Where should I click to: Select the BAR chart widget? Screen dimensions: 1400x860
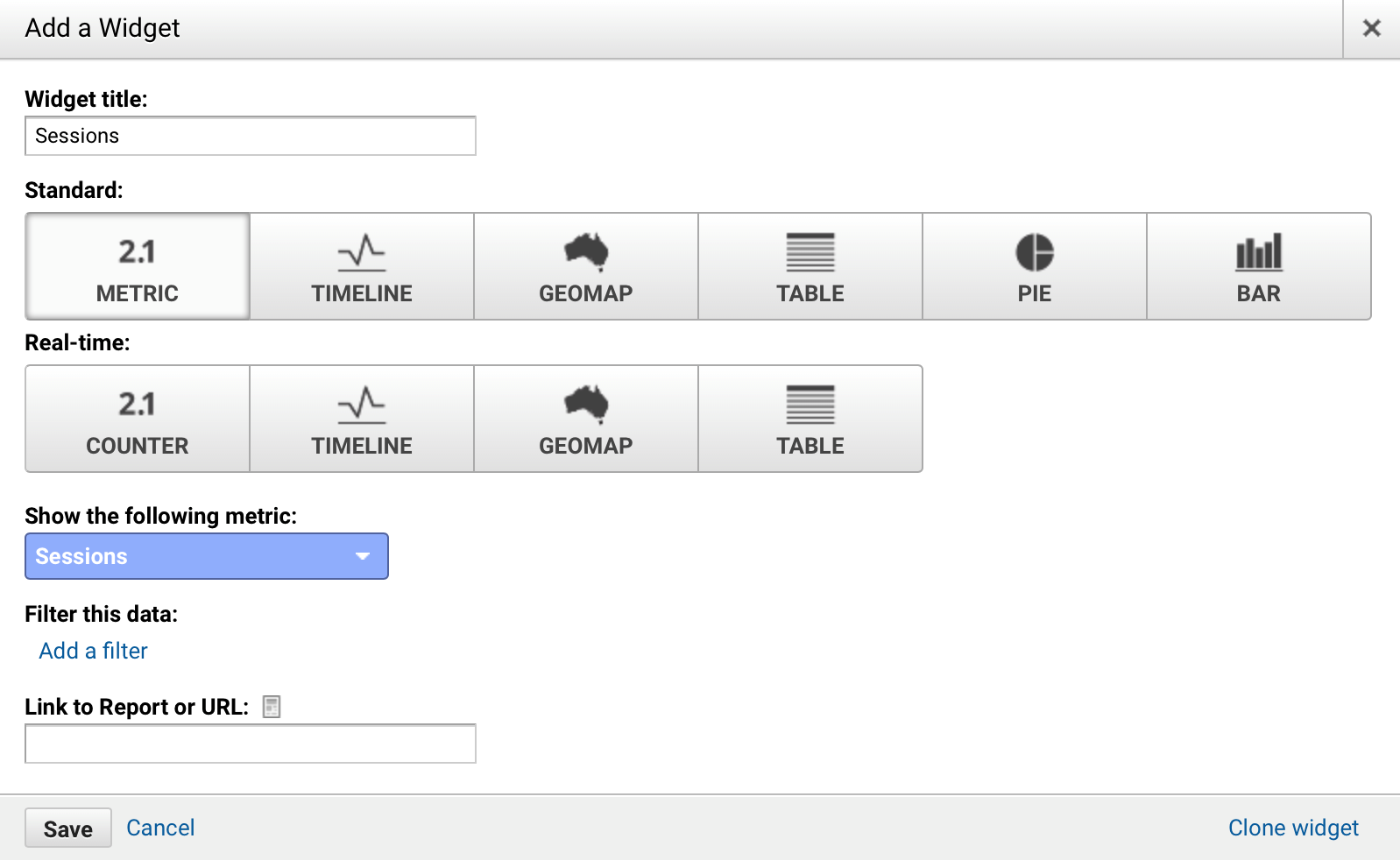(1259, 266)
